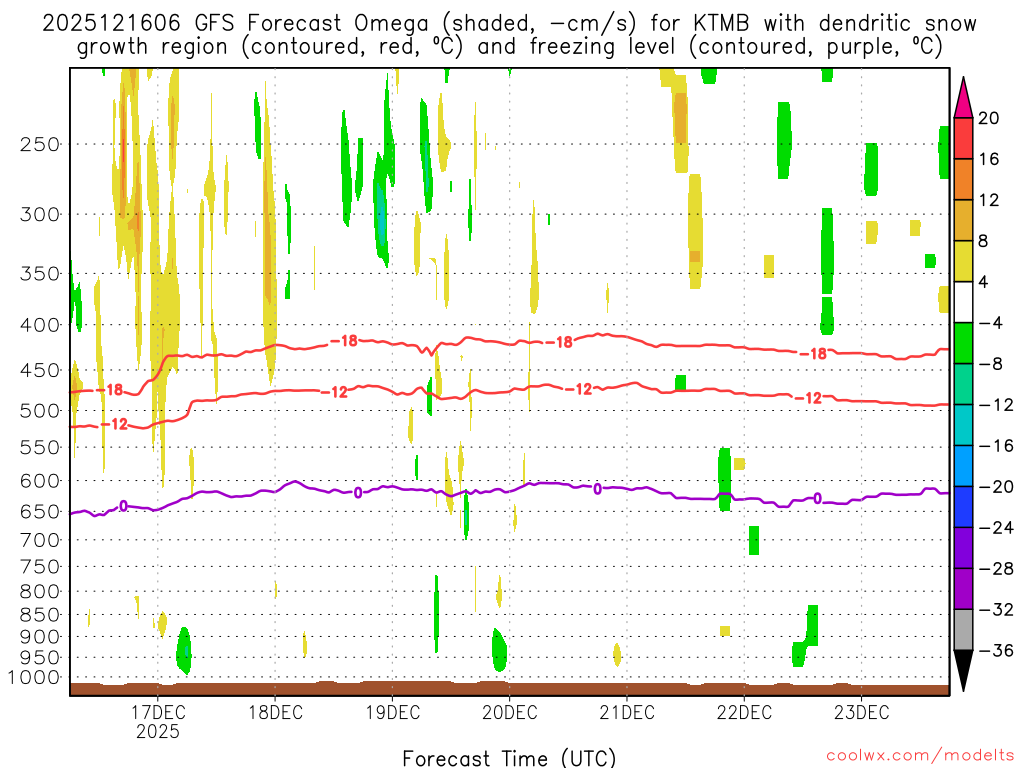Click the colorbar value label -36
The image size is (1024, 768).
[996, 650]
